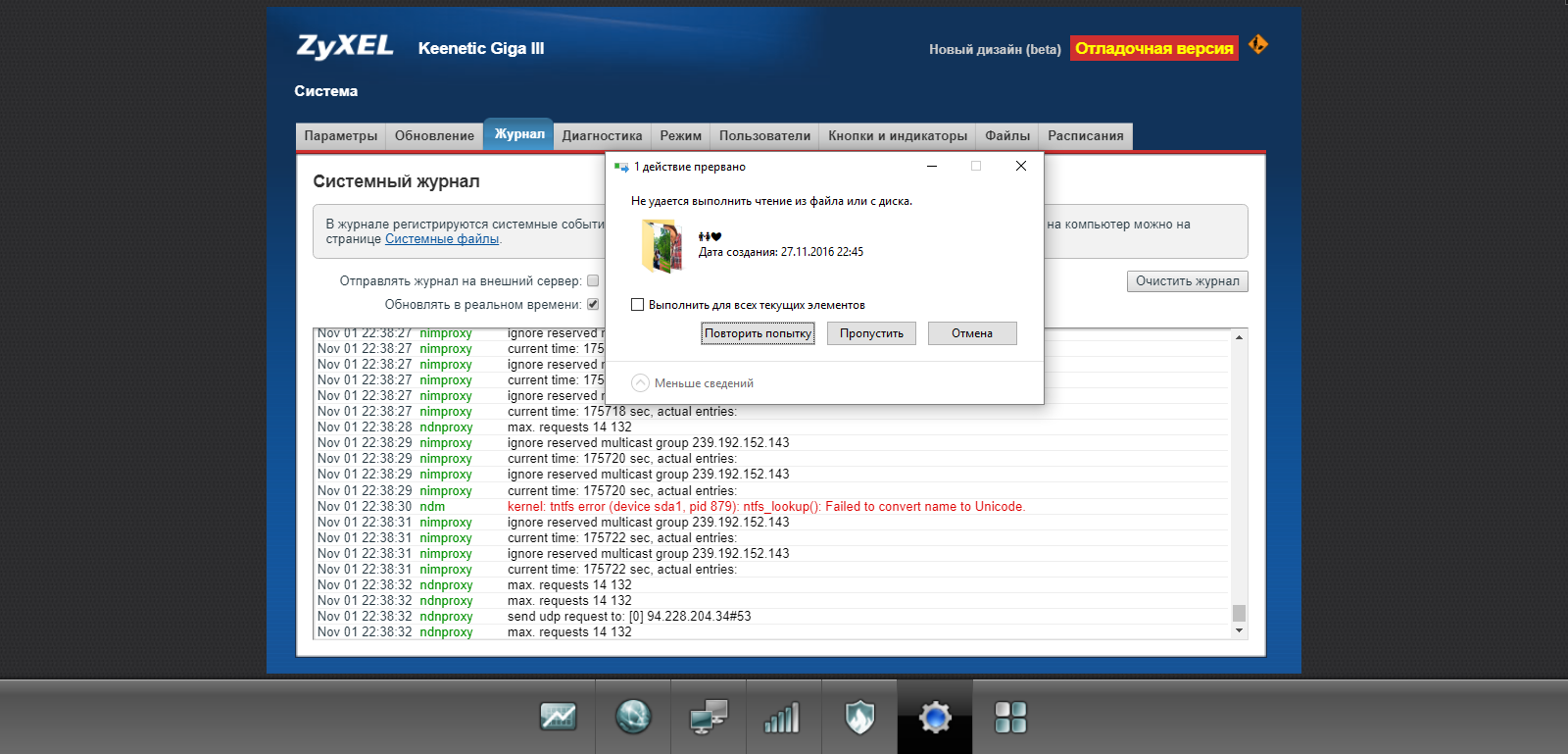The width and height of the screenshot is (1568, 754).
Task: Click the file thumbnail in error dialog
Action: pyautogui.click(x=661, y=245)
